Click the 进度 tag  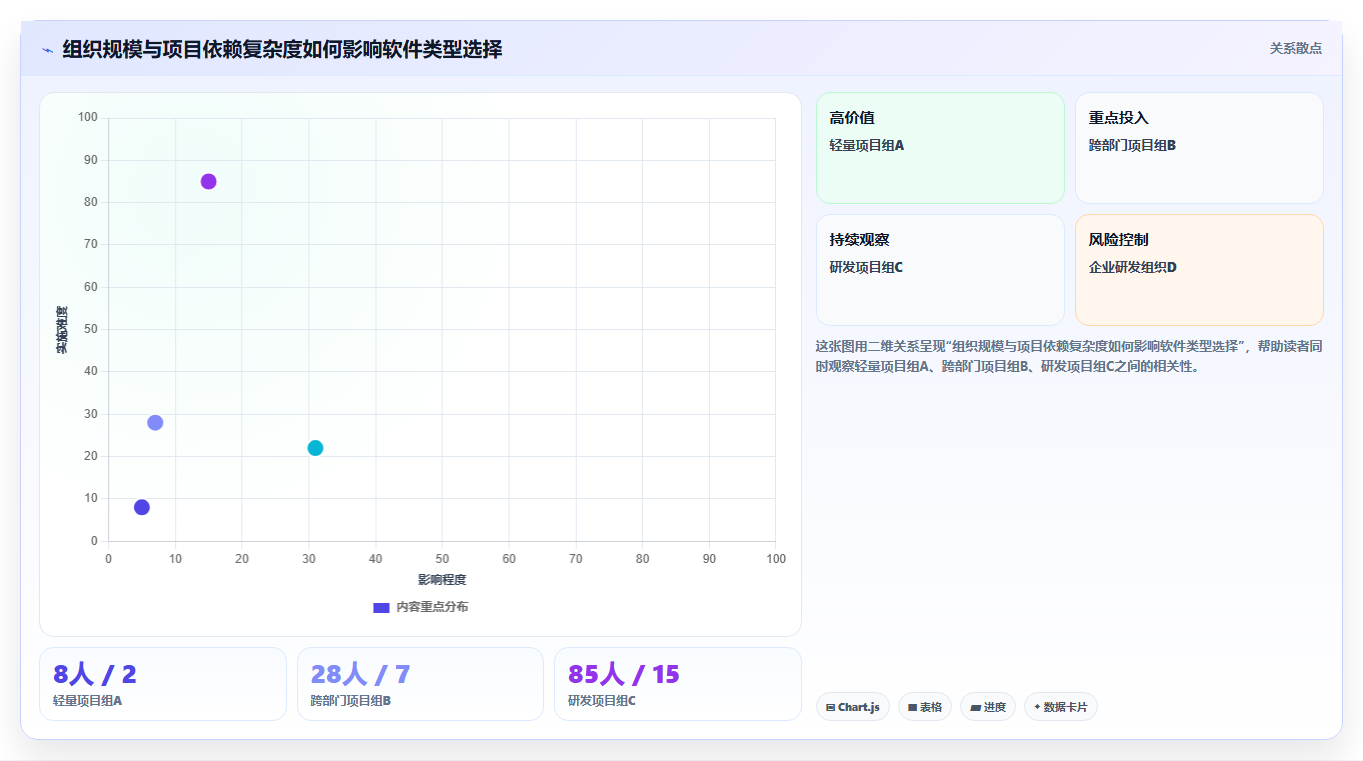coord(988,707)
